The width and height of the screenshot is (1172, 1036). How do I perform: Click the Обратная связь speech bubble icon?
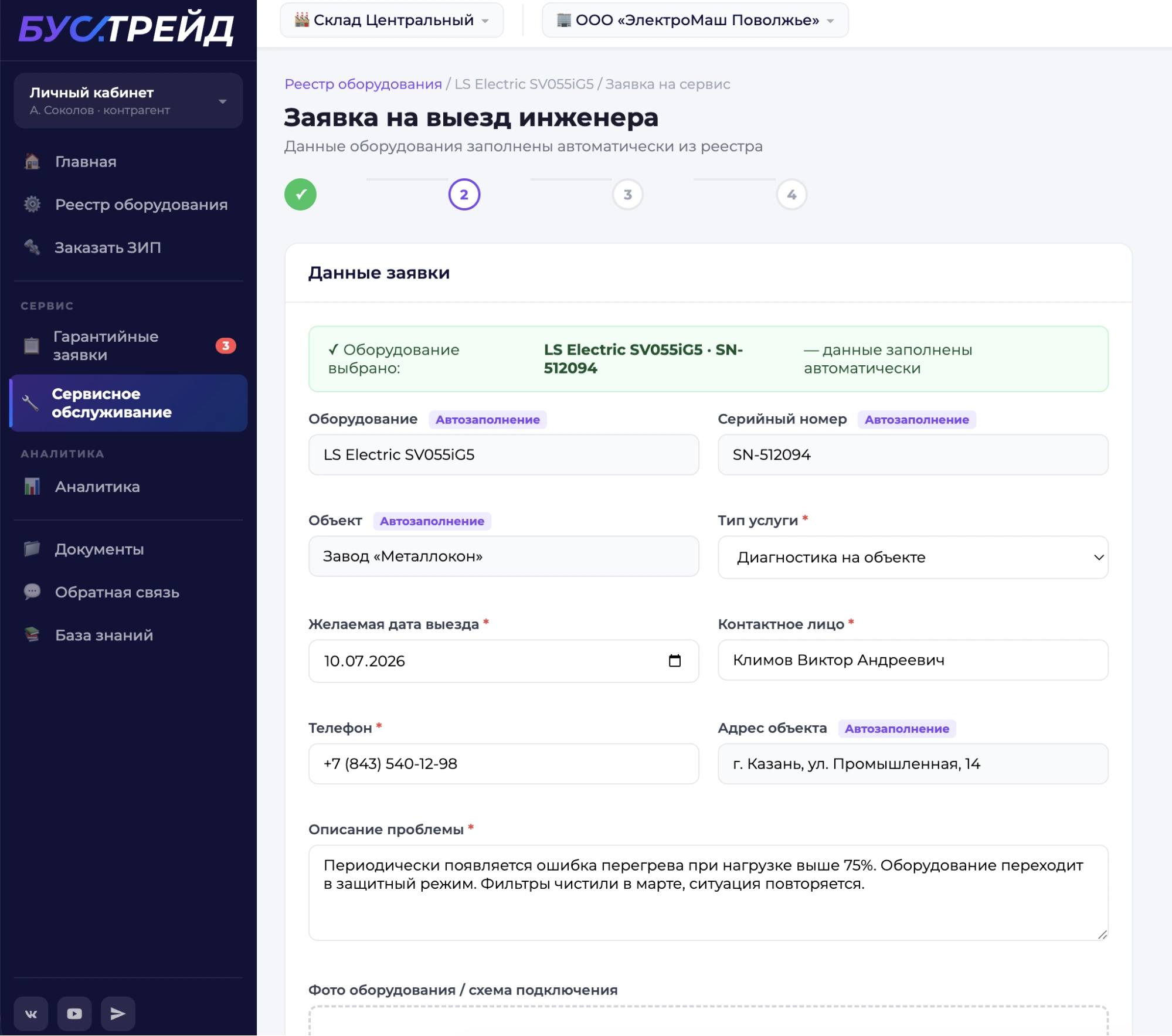pos(32,592)
